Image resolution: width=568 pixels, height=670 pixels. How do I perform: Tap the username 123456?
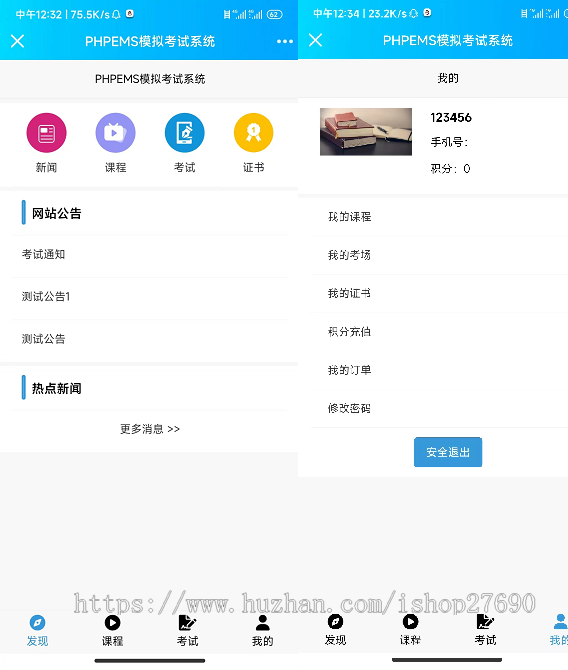click(451, 118)
